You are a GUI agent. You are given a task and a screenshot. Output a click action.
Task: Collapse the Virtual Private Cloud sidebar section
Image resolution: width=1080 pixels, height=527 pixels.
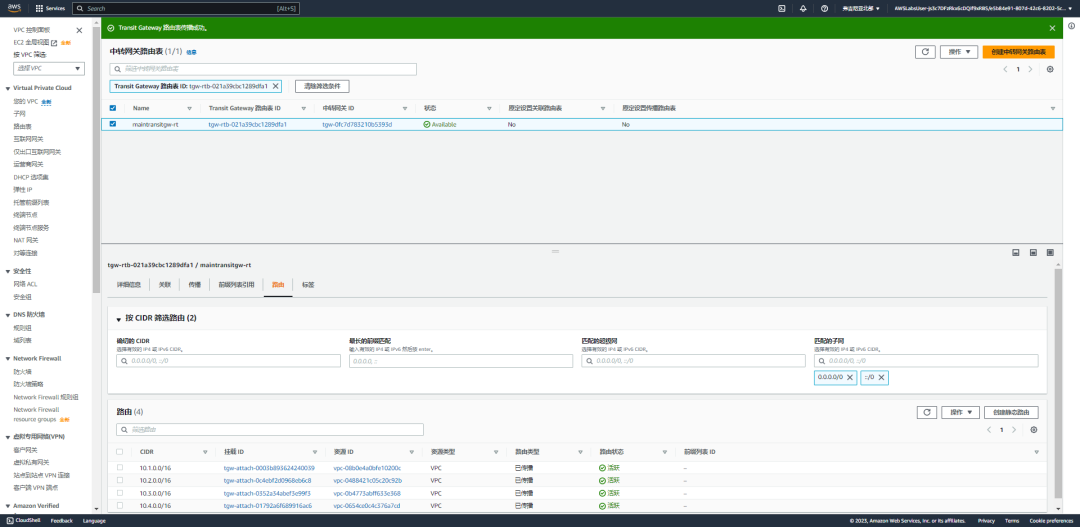[x=8, y=88]
